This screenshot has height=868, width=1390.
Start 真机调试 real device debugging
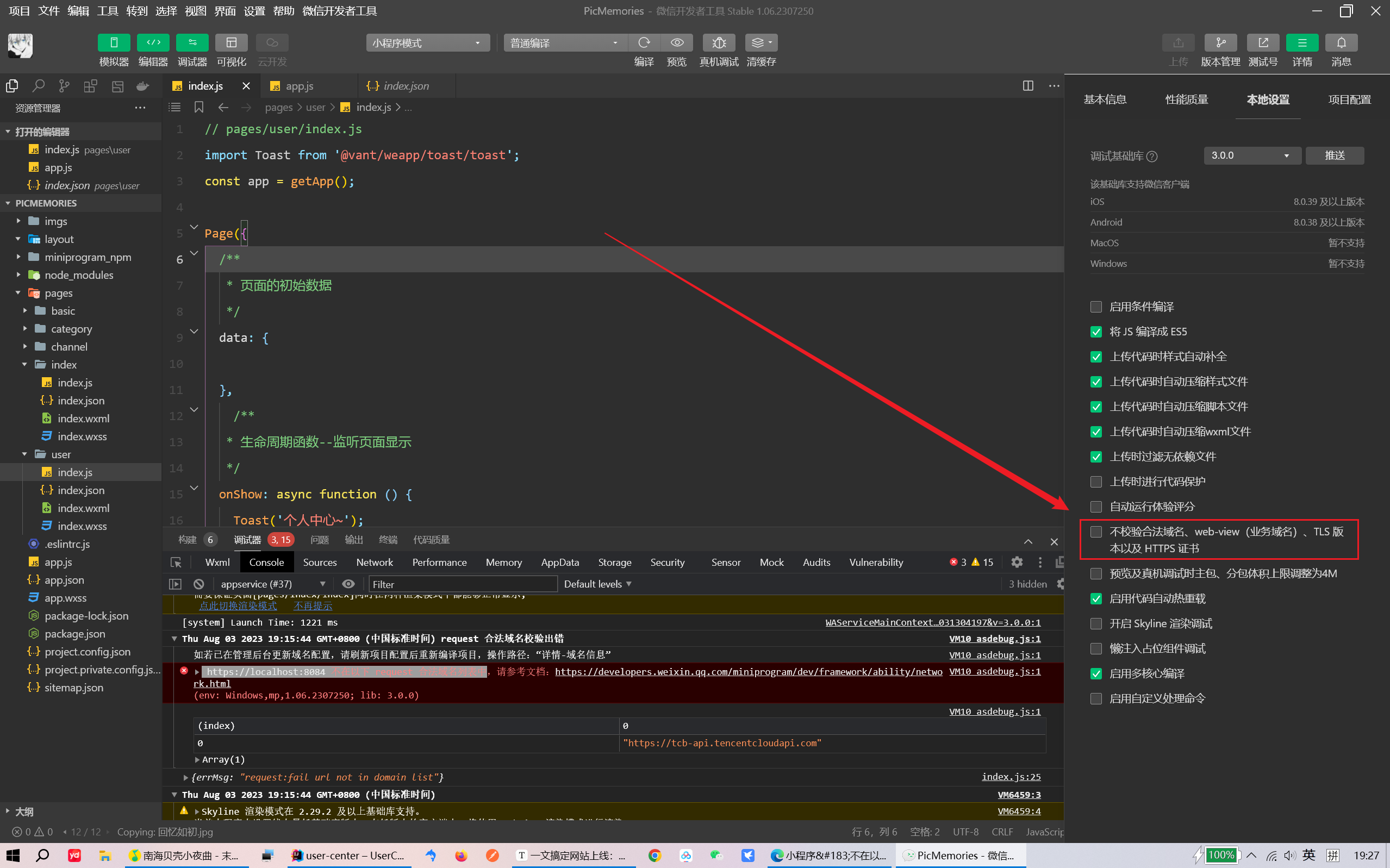click(719, 42)
